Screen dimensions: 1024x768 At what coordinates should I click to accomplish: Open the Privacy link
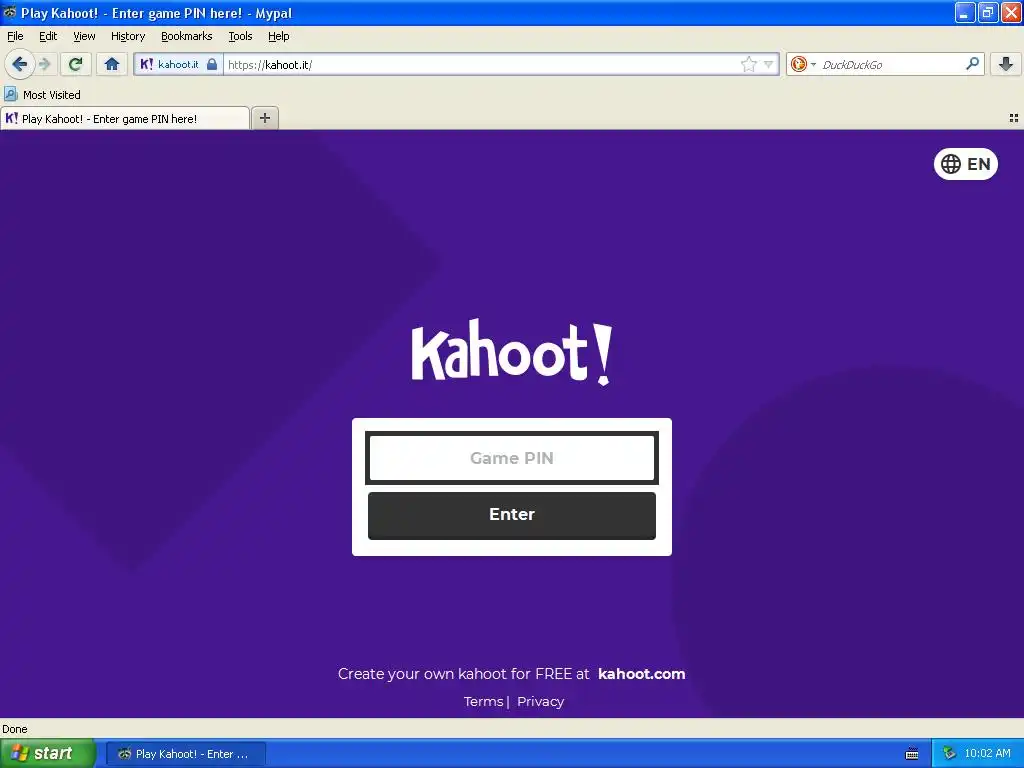click(540, 701)
